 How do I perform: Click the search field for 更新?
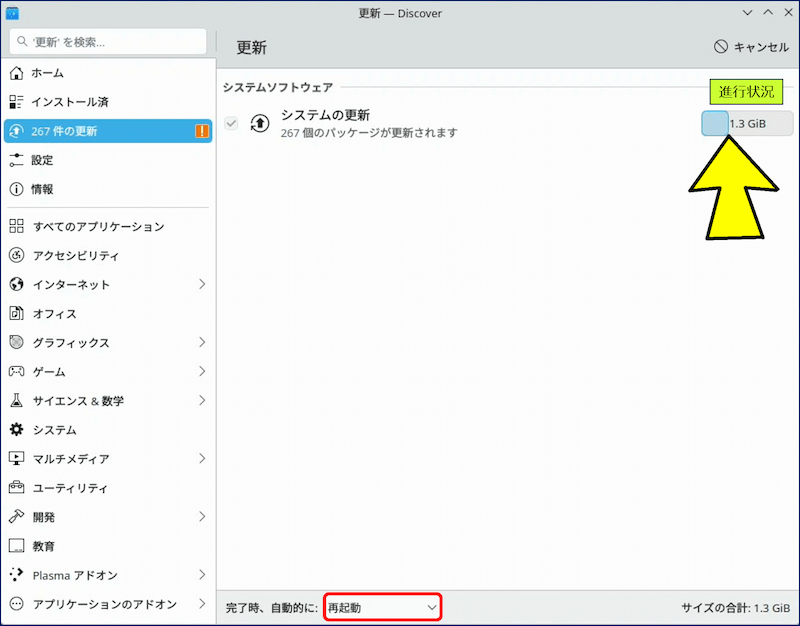click(108, 43)
